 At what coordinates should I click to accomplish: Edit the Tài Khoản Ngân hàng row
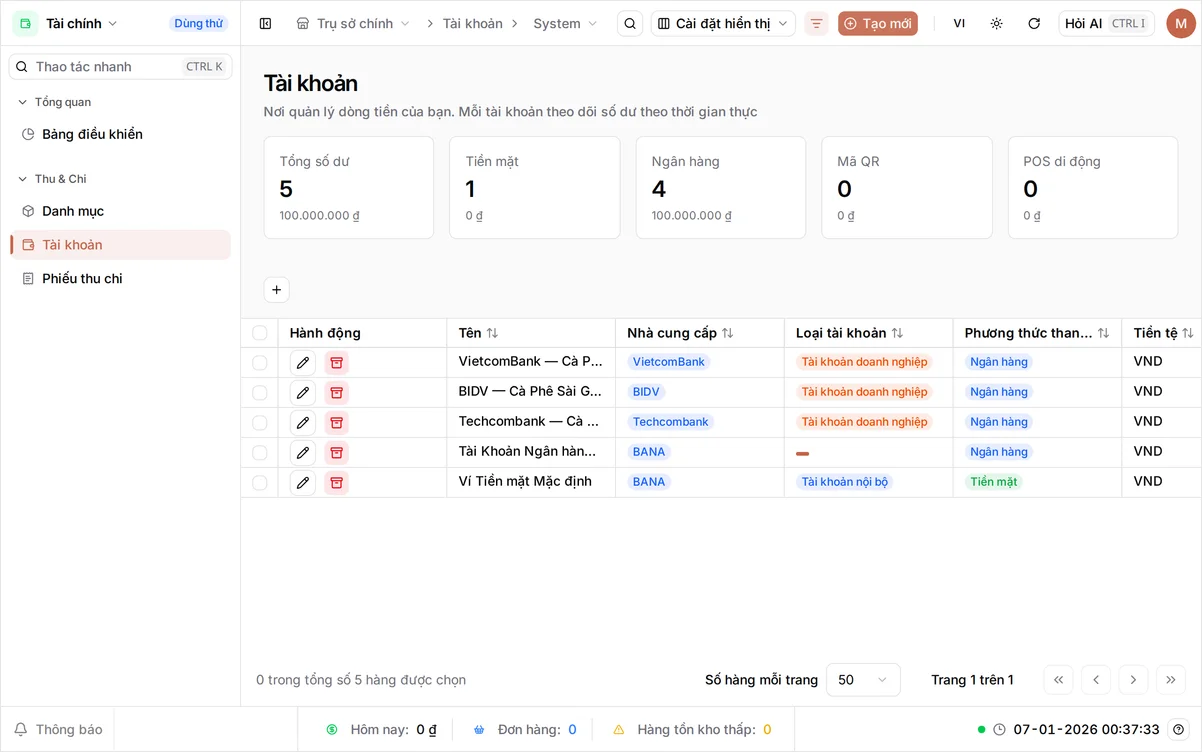pyautogui.click(x=303, y=452)
